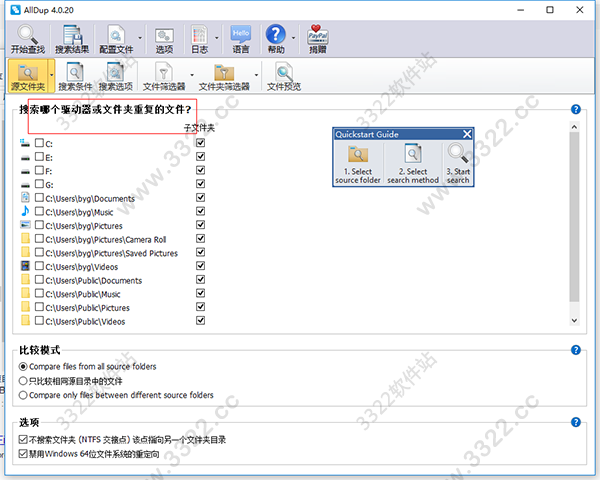Close the Quickstart Guide panel
The image size is (600, 480).
467,134
